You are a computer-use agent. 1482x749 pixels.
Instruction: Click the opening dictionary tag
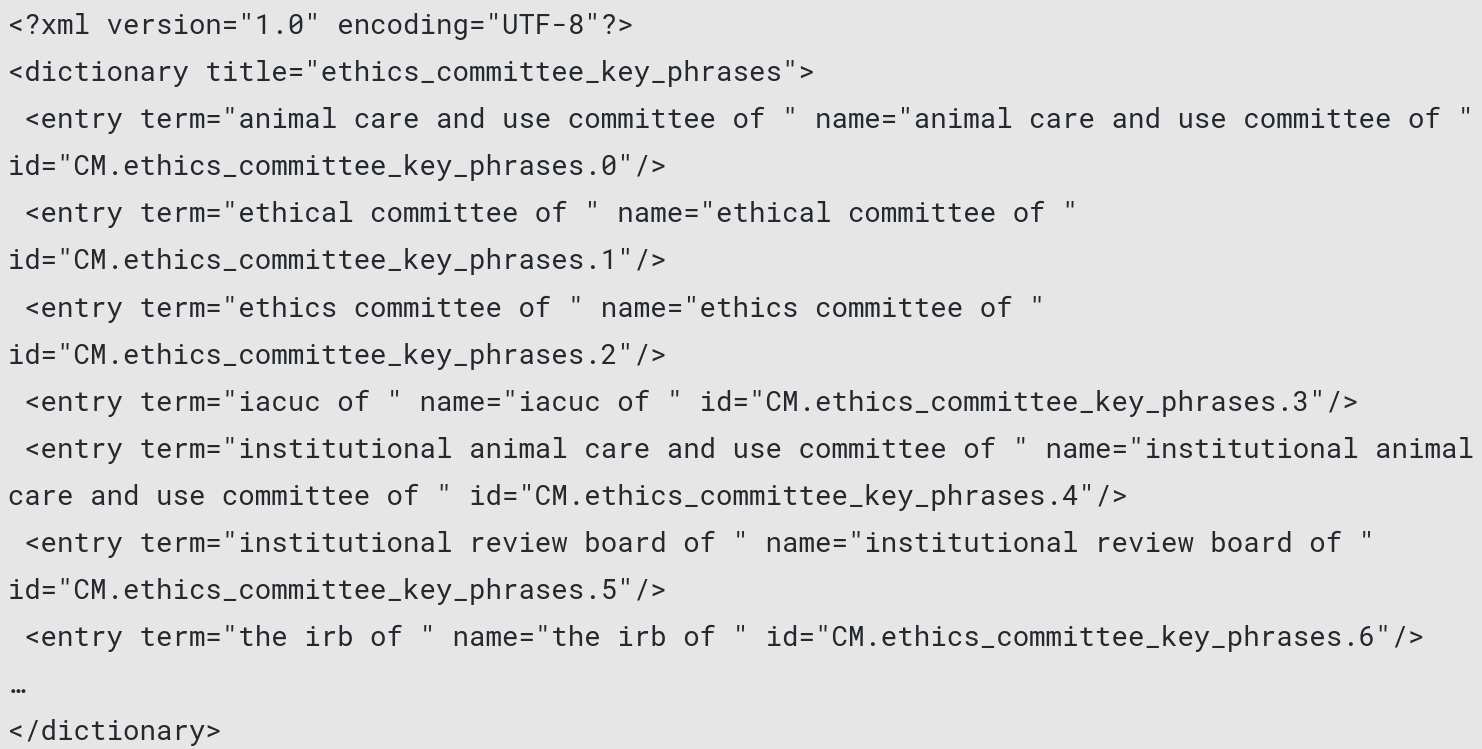(x=411, y=72)
